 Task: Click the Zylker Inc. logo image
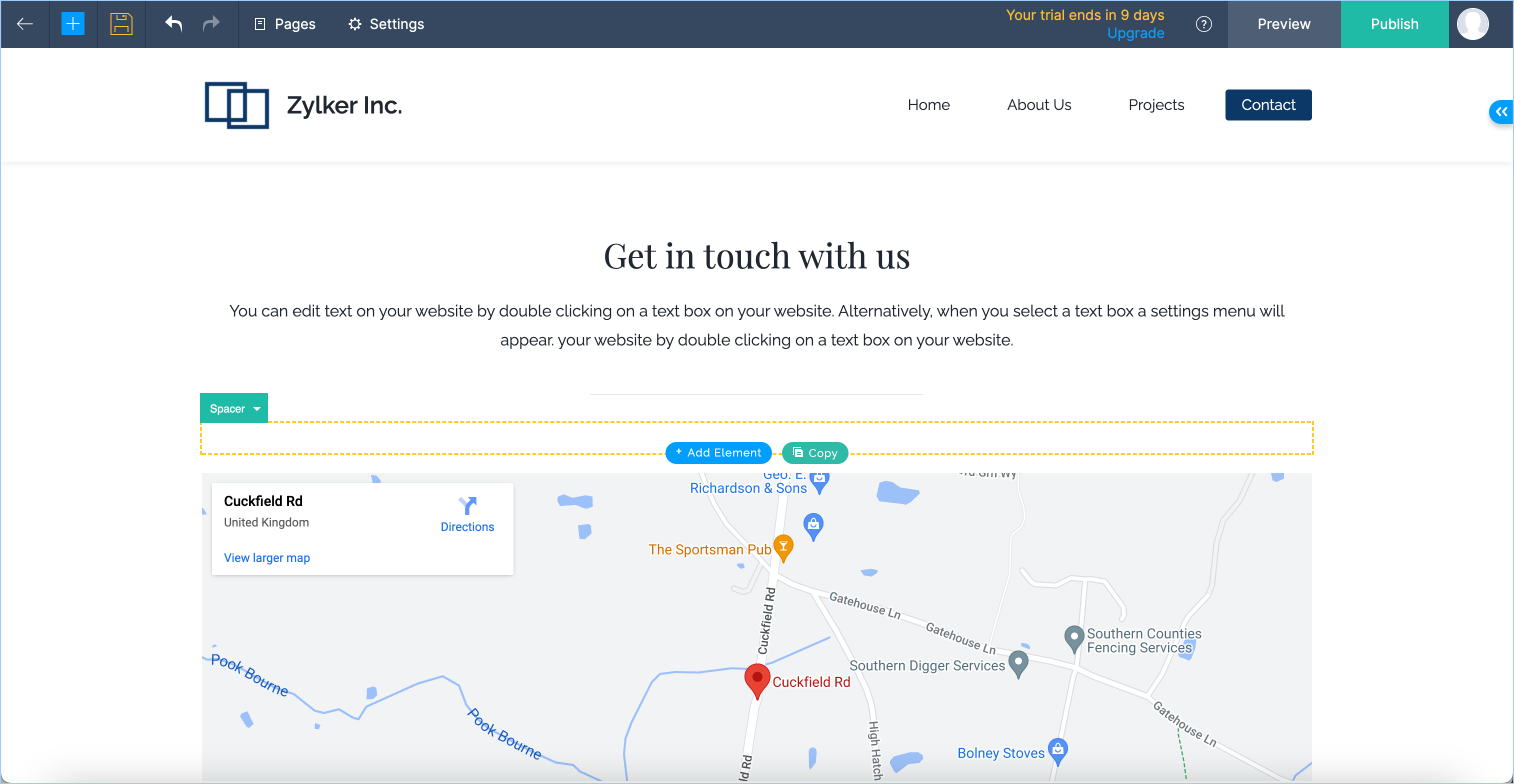tap(236, 105)
